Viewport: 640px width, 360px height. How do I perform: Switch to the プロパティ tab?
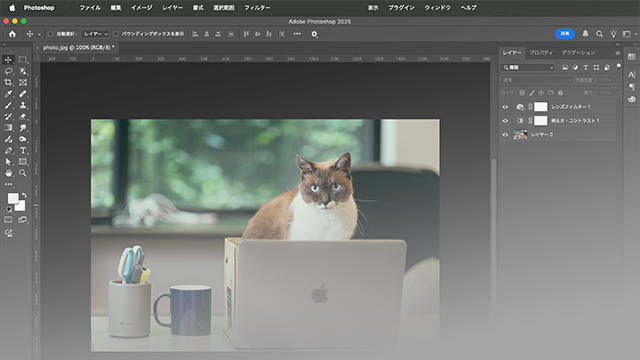point(541,53)
